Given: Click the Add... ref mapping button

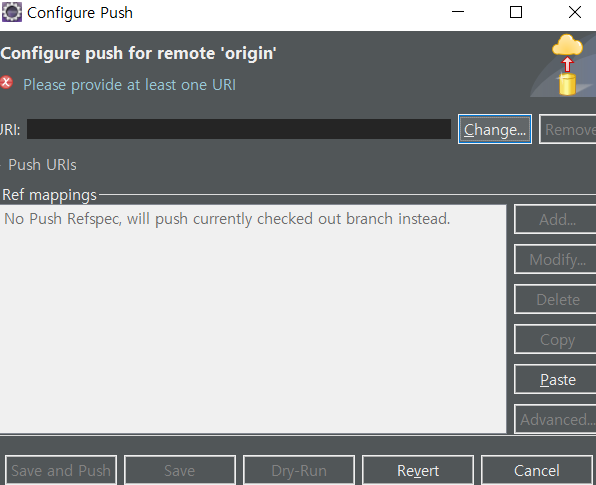Looking at the screenshot, I should point(555,219).
